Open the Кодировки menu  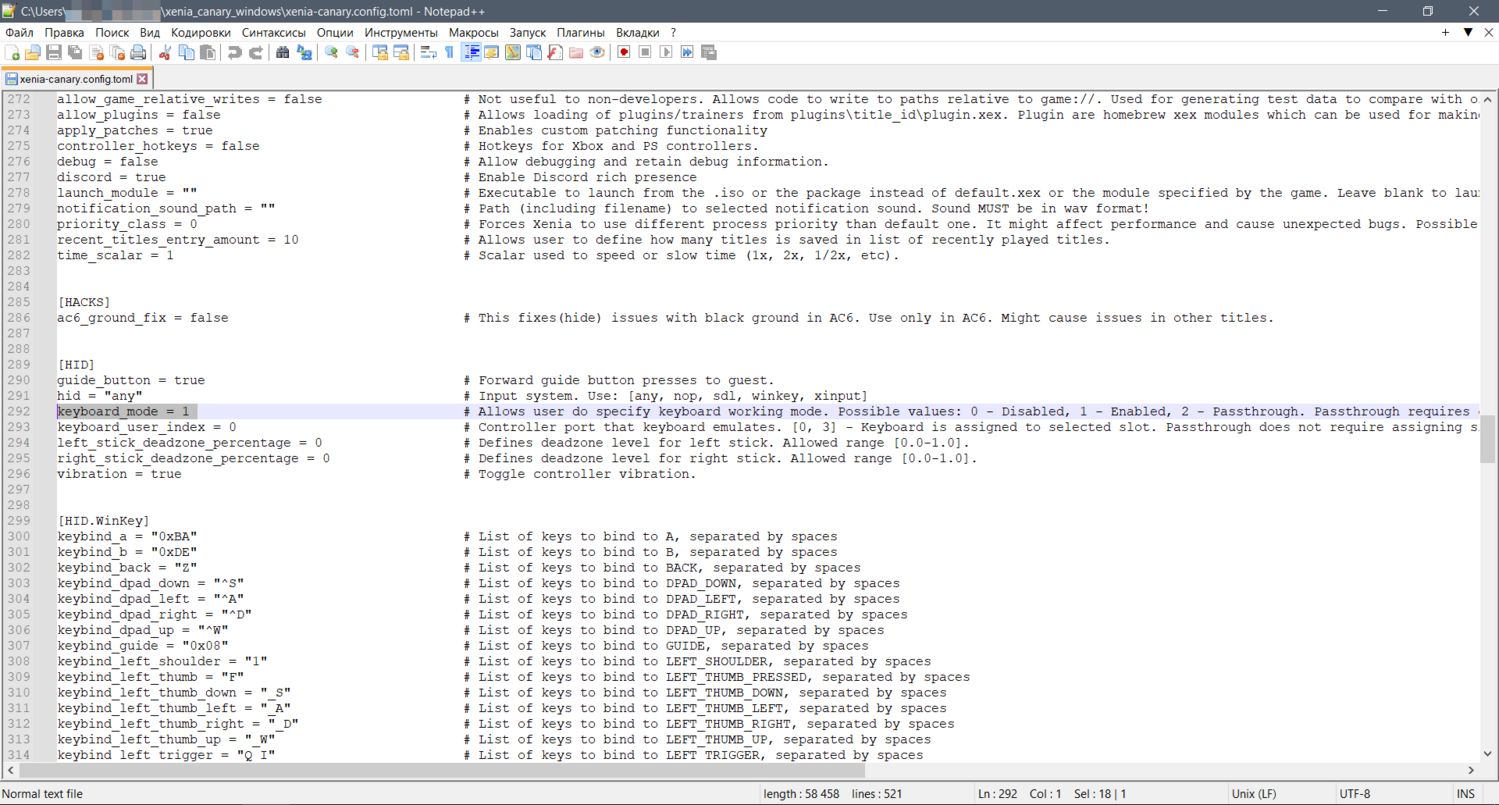coord(200,33)
